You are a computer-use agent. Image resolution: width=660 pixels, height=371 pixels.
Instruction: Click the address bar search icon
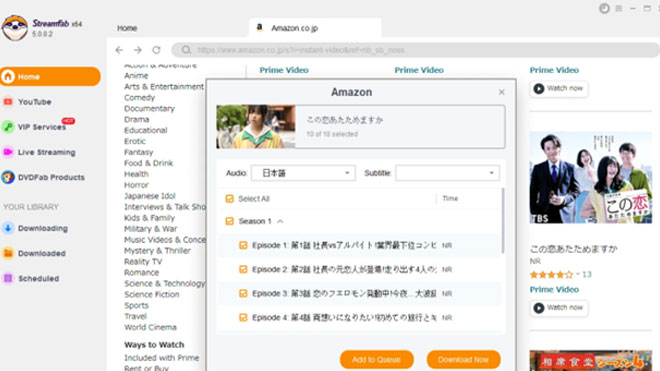coord(186,50)
